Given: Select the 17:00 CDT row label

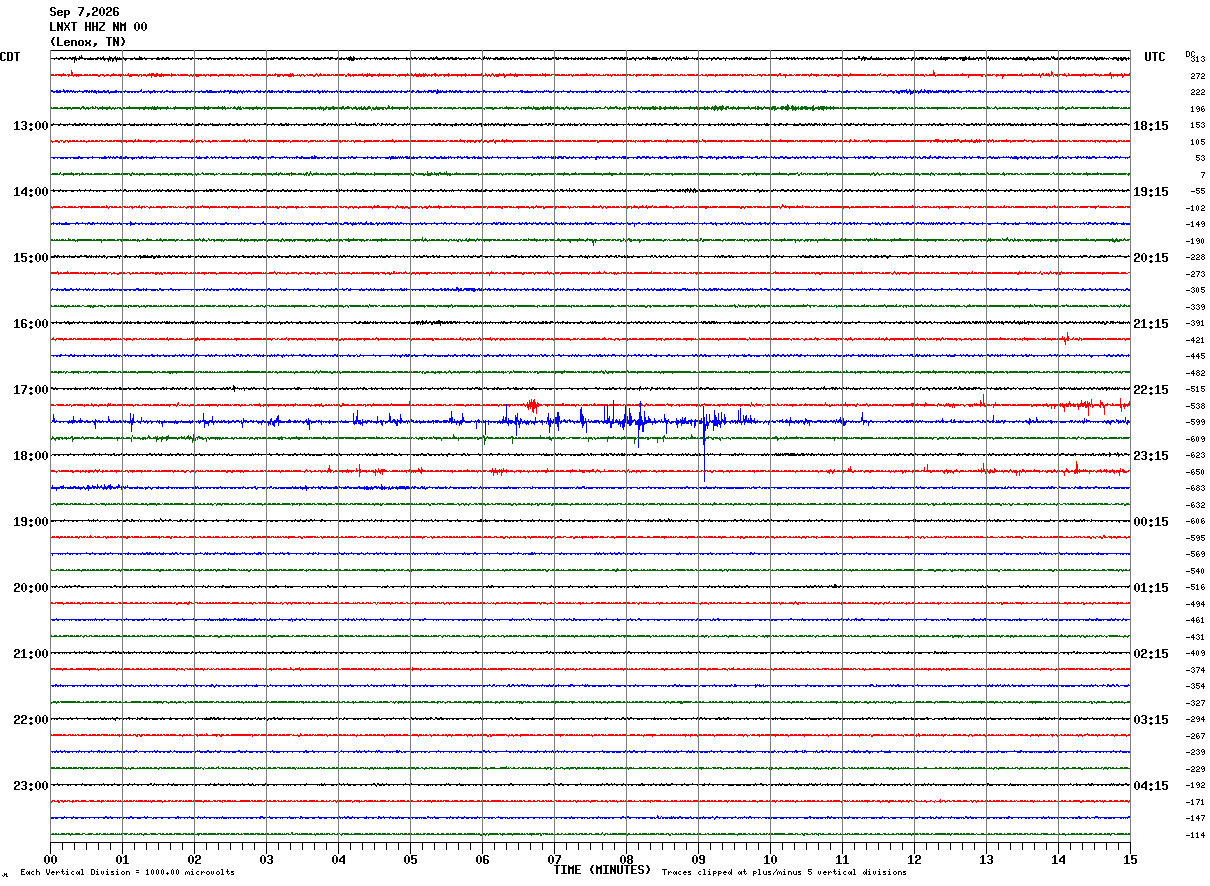Looking at the screenshot, I should (31, 390).
